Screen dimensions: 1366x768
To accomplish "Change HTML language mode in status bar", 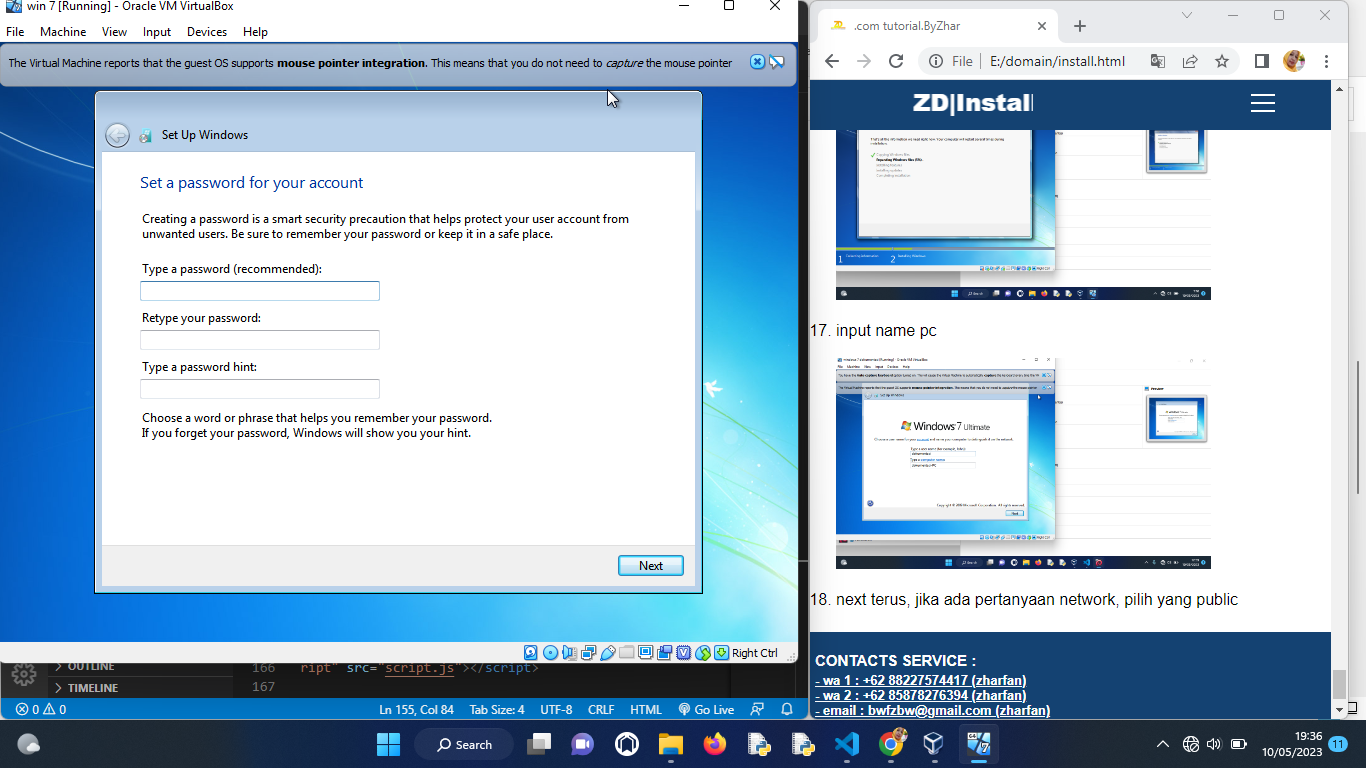I will pos(645,709).
